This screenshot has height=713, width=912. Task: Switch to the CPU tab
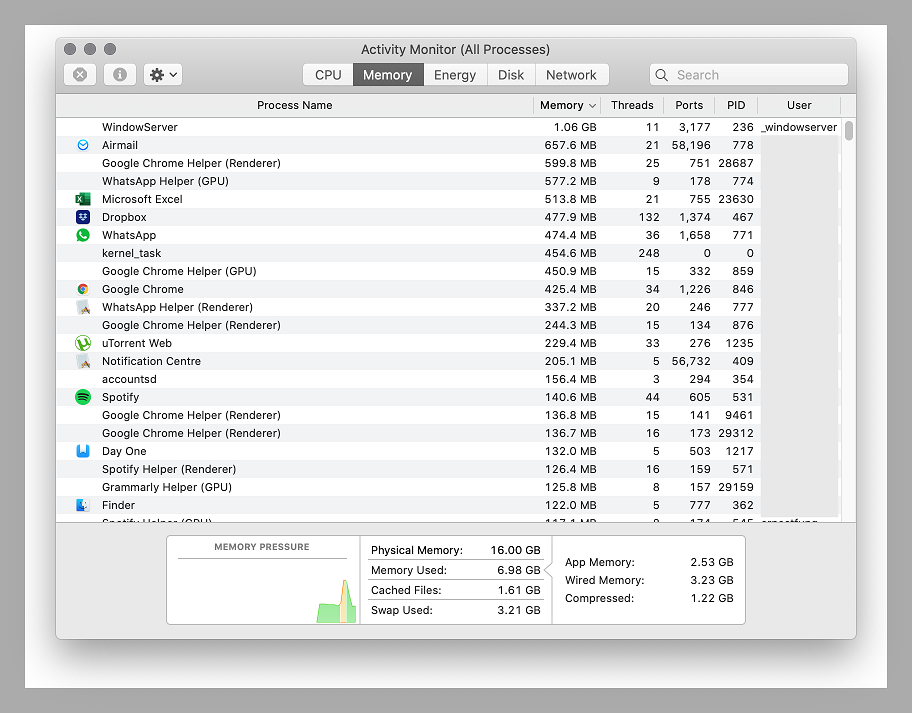(x=328, y=74)
